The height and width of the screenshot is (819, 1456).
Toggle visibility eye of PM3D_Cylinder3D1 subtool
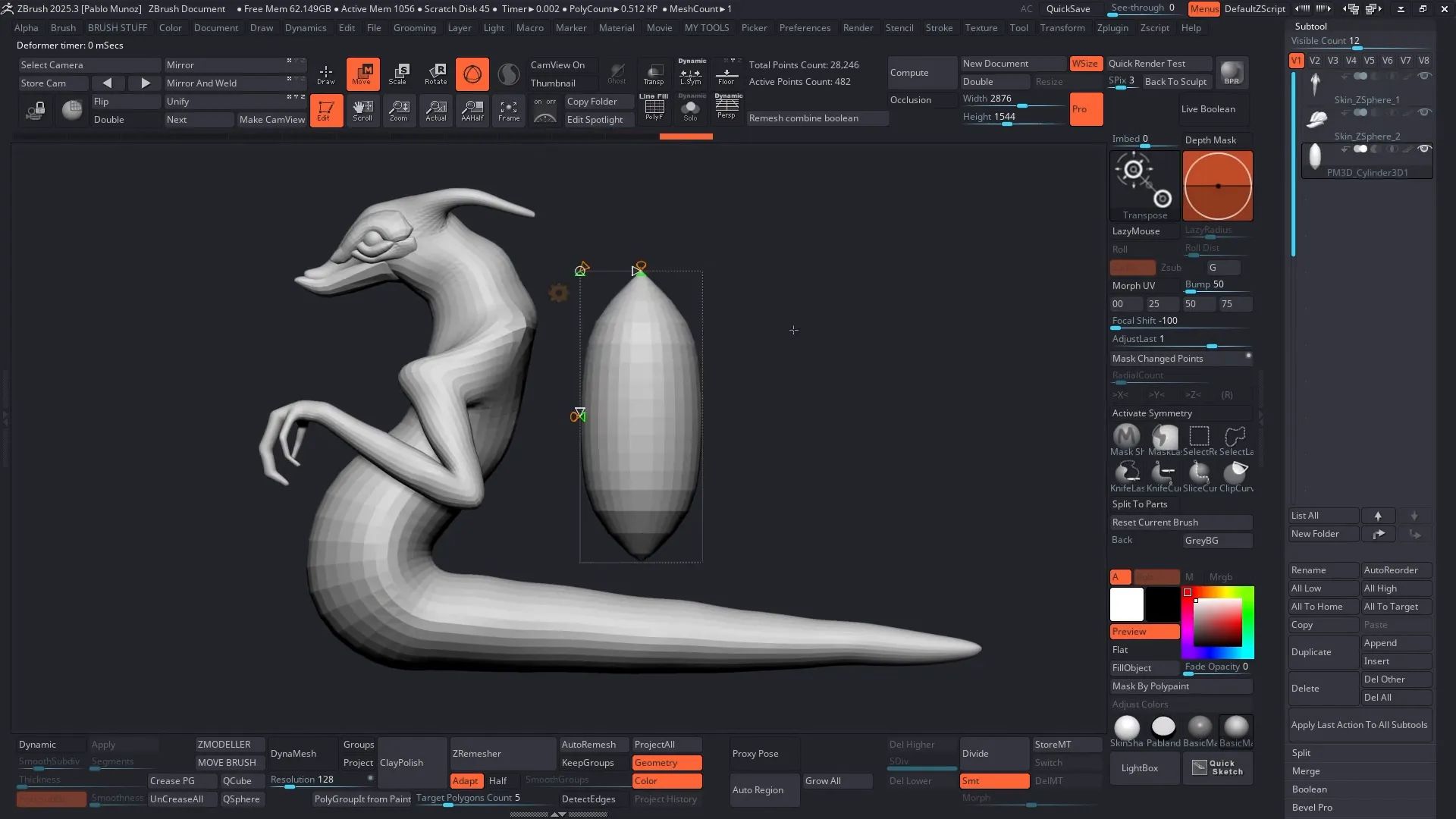pyautogui.click(x=1424, y=149)
